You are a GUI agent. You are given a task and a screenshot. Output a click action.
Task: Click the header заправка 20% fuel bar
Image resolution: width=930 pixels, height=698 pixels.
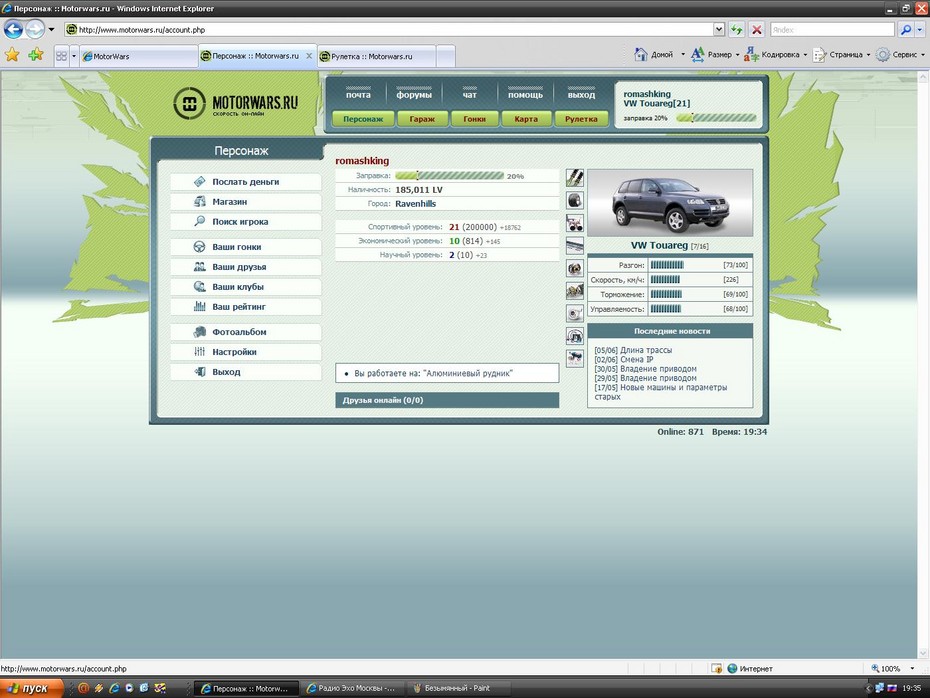pos(716,118)
